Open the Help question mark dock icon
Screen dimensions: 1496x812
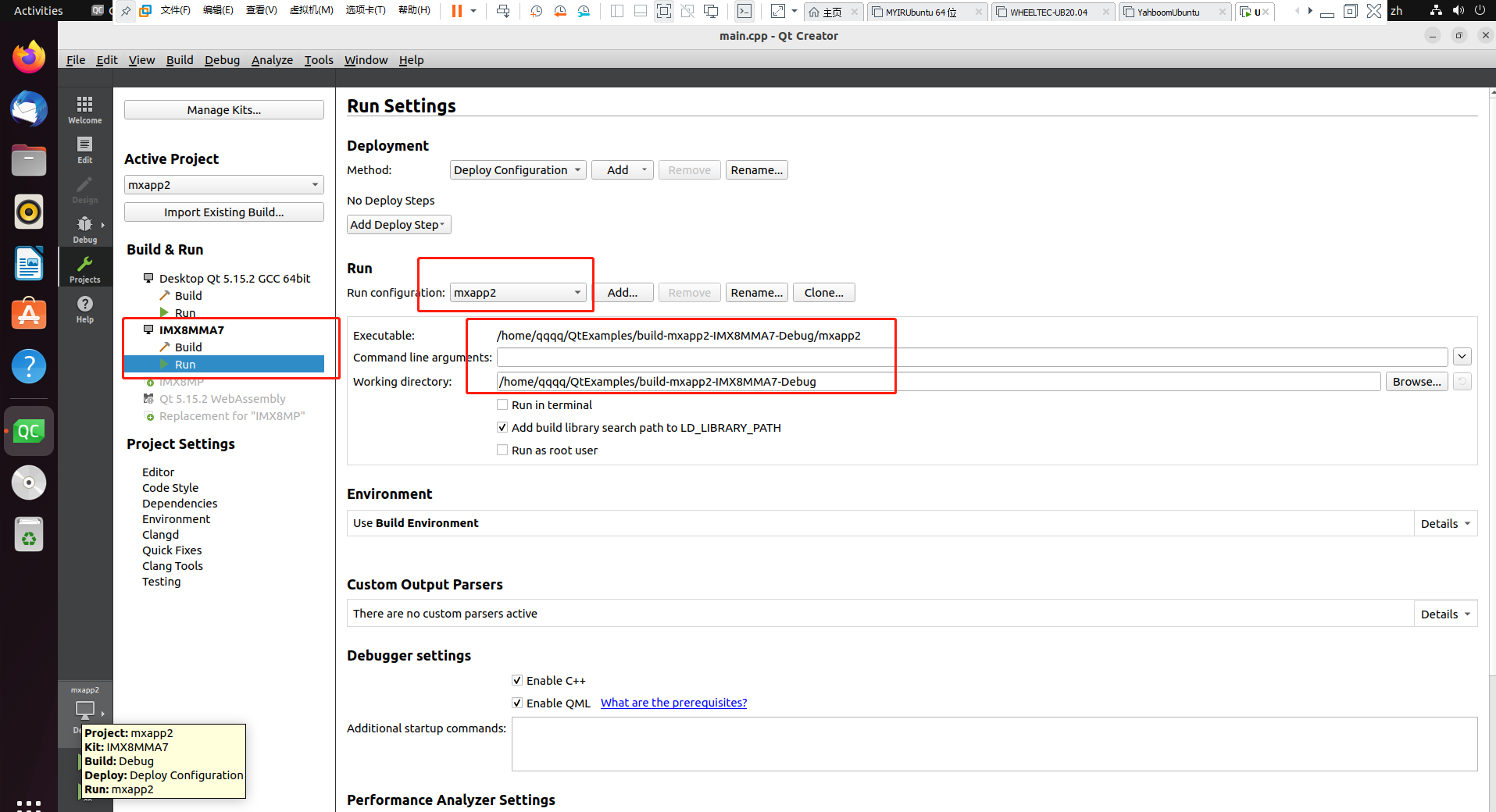coord(29,366)
